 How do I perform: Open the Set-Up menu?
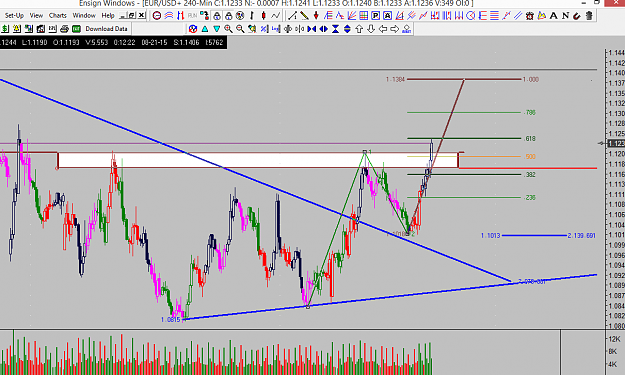[x=14, y=16]
